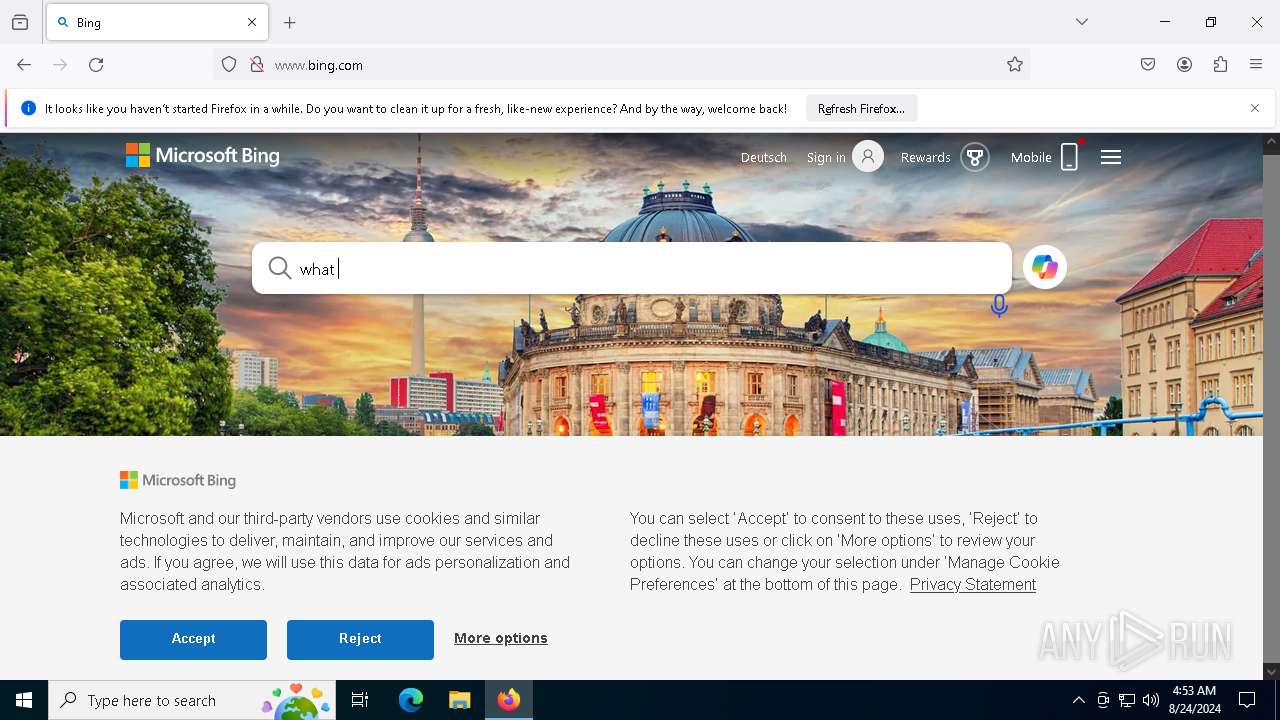Open Firefox account icon
The image size is (1280, 720).
coord(1184,65)
